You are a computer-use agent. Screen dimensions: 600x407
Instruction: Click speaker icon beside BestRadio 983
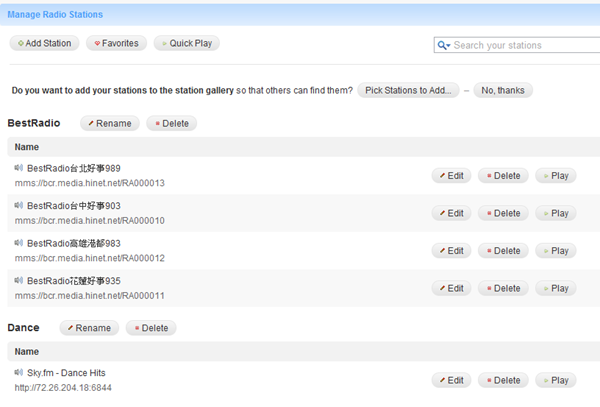pos(19,243)
